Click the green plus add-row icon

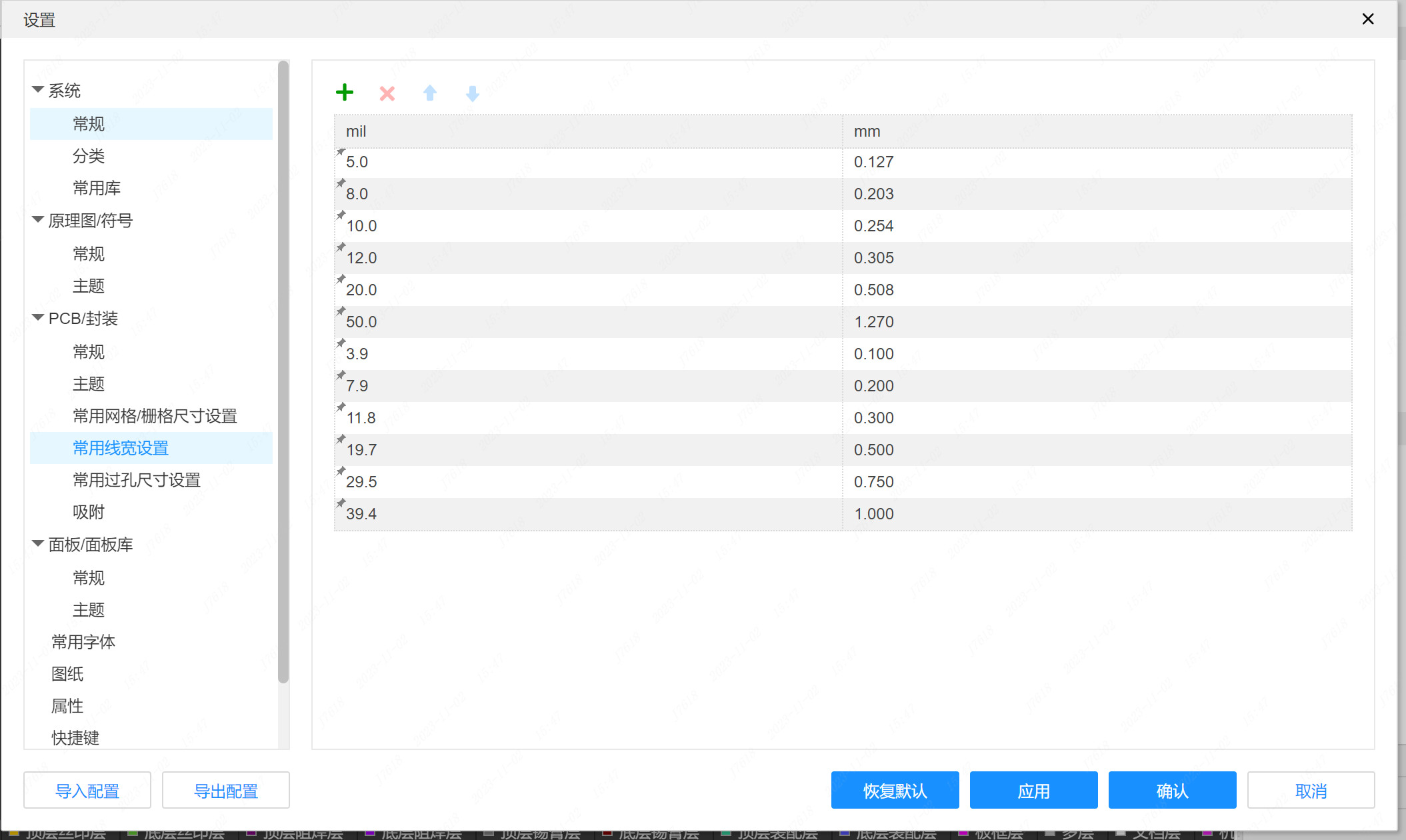point(345,93)
